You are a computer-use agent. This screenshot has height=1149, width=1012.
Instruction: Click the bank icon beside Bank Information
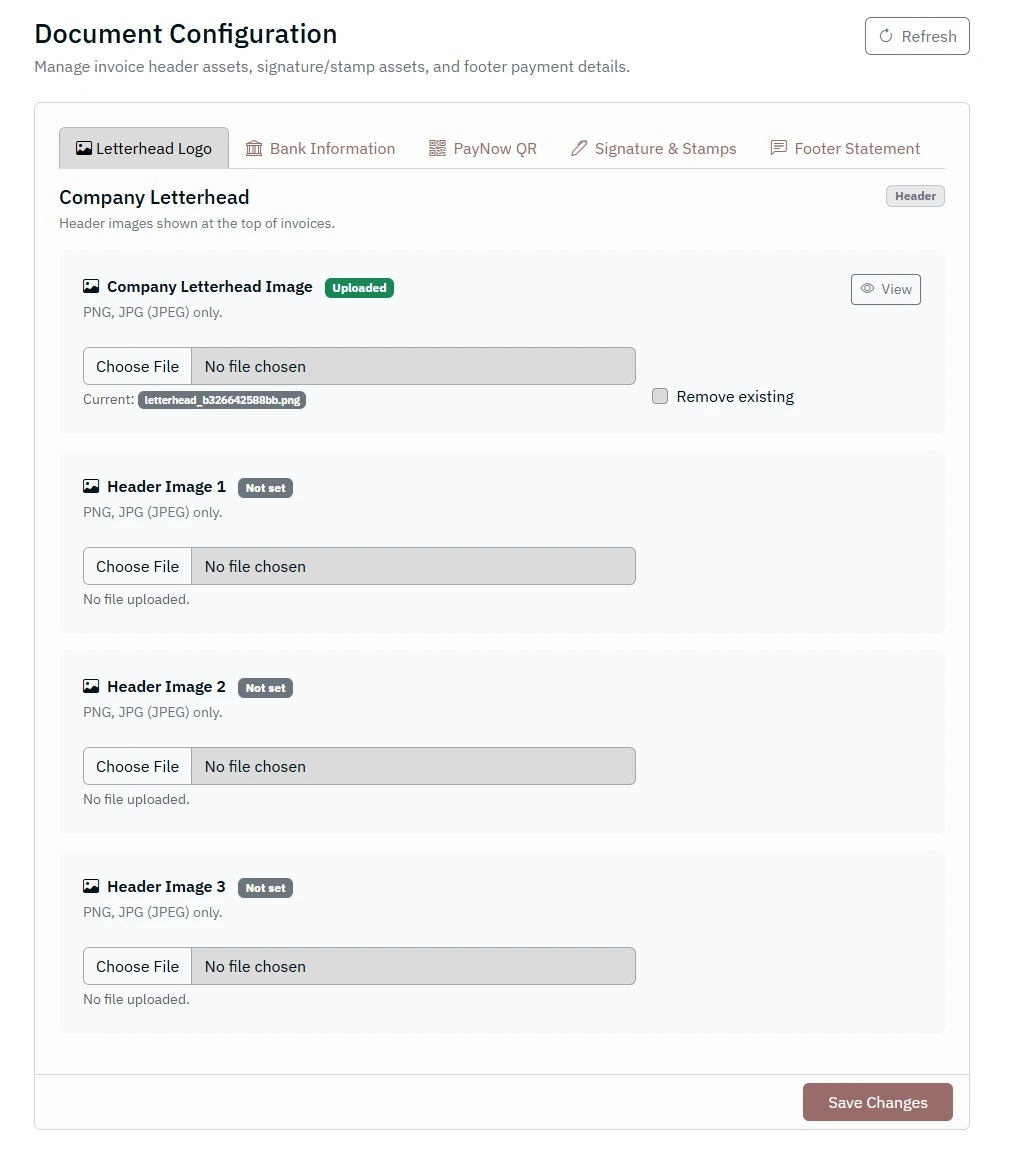254,148
